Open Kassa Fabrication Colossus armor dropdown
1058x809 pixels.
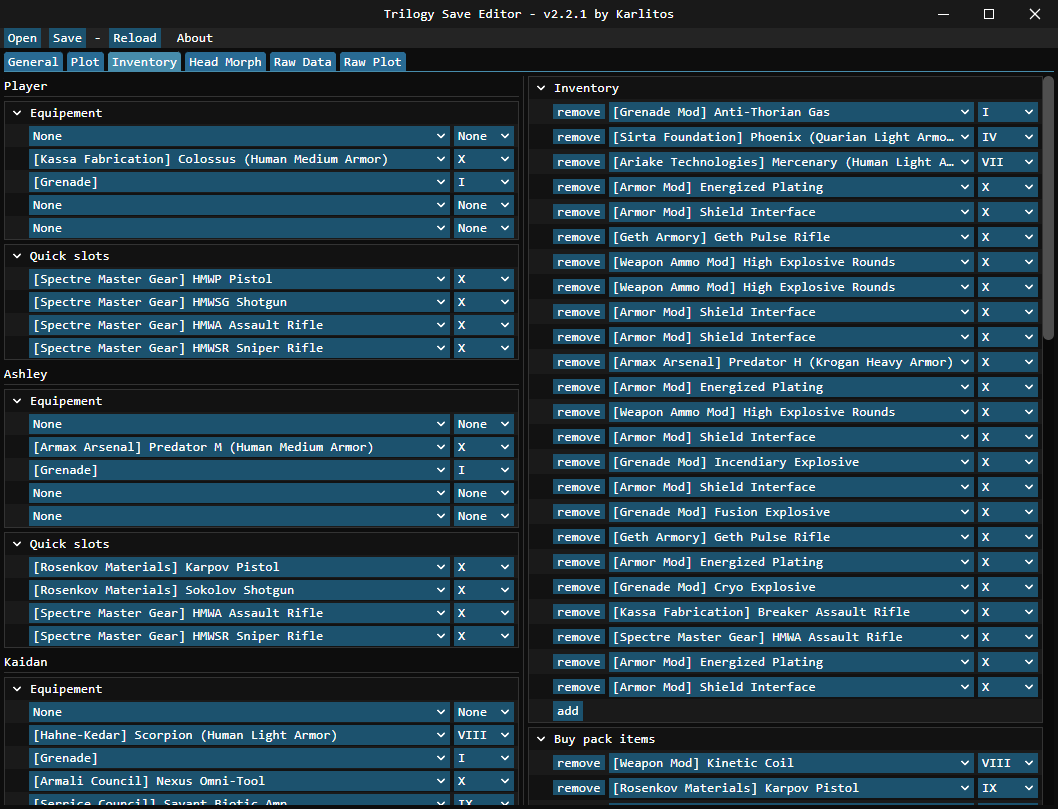pos(239,159)
